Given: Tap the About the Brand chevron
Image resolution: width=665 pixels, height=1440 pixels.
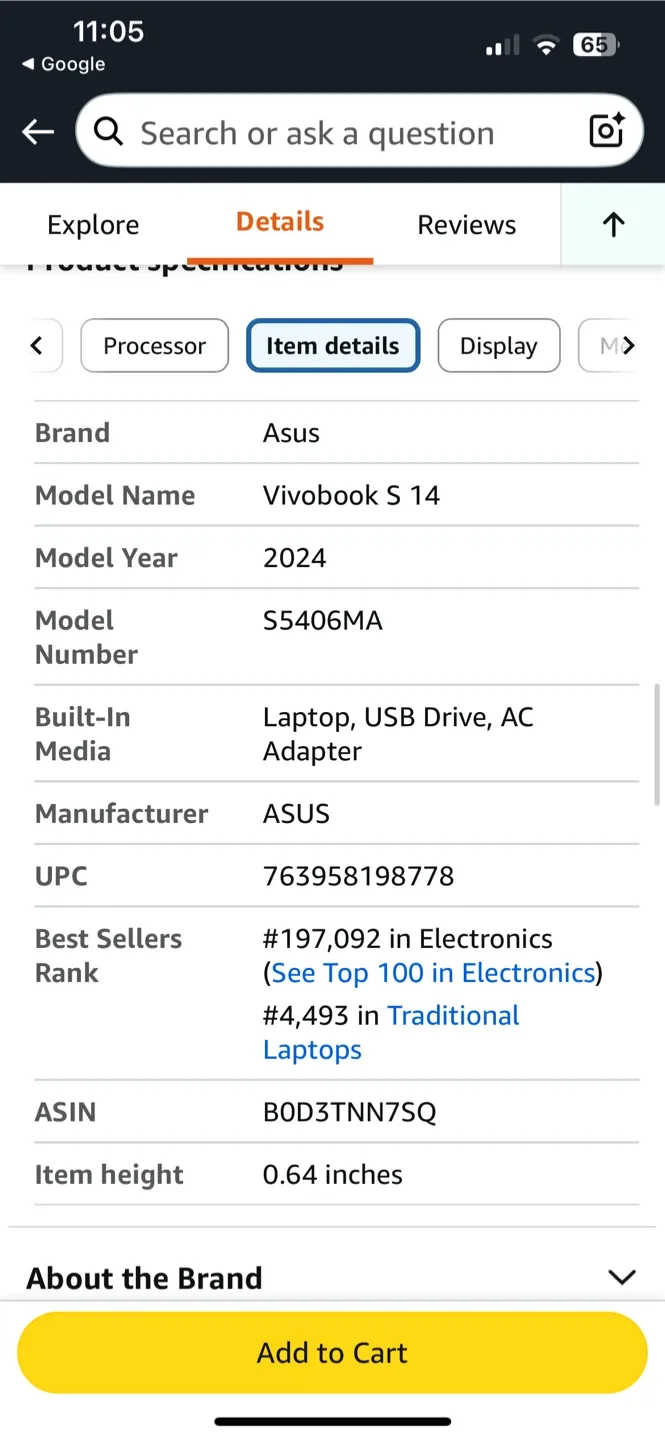Looking at the screenshot, I should click(622, 1277).
